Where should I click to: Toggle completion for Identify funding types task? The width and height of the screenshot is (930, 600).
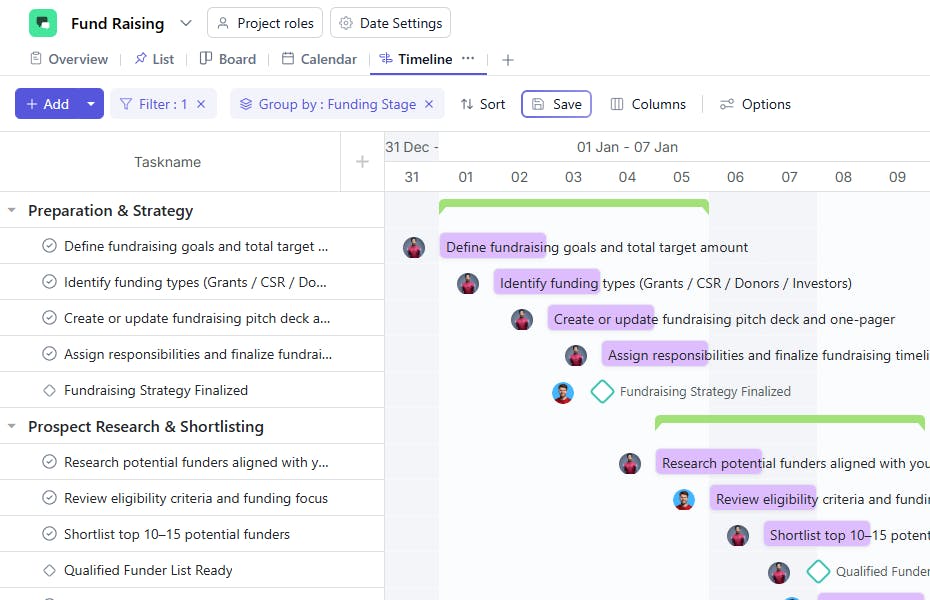(49, 282)
